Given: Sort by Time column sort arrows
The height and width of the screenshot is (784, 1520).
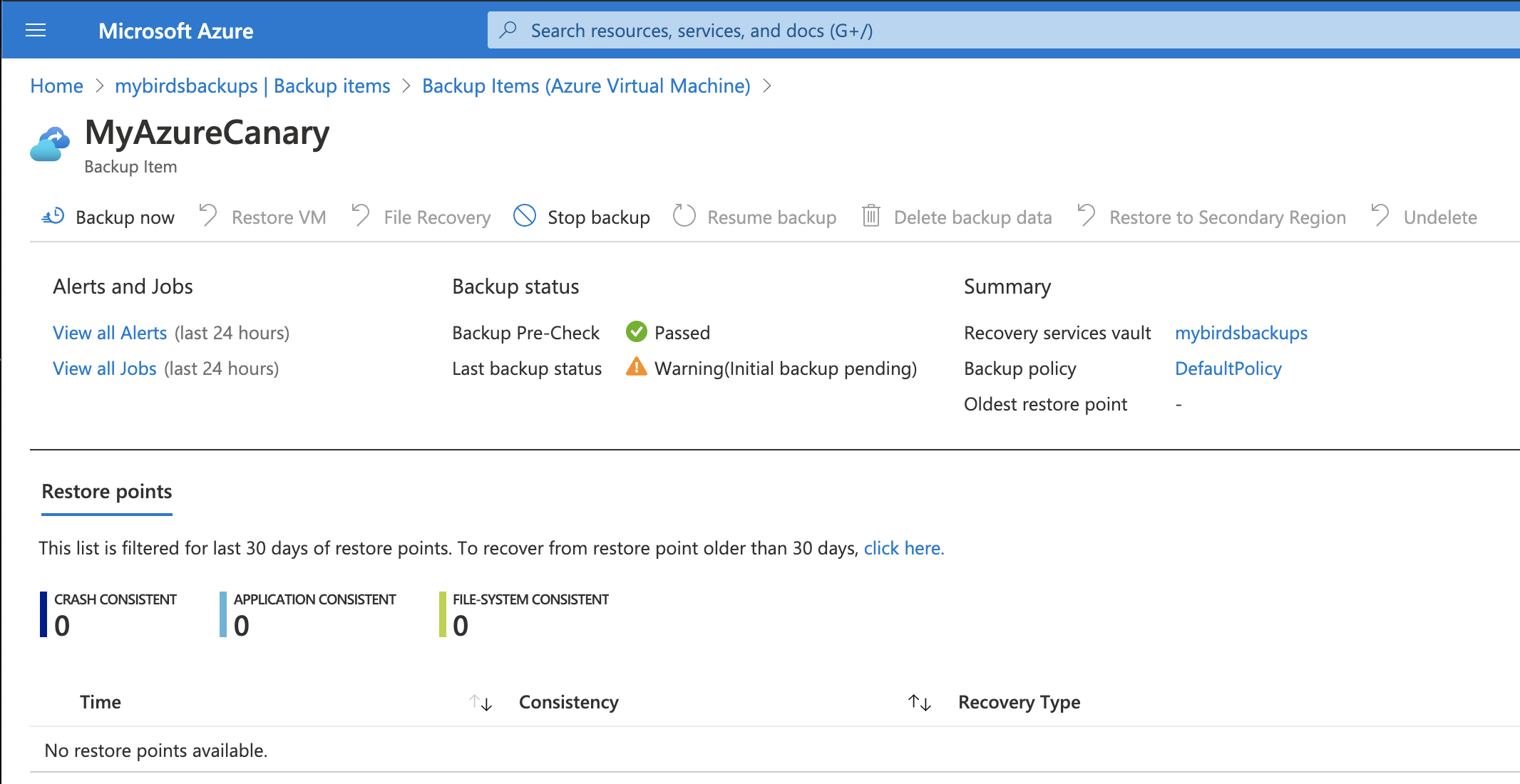Looking at the screenshot, I should click(481, 703).
